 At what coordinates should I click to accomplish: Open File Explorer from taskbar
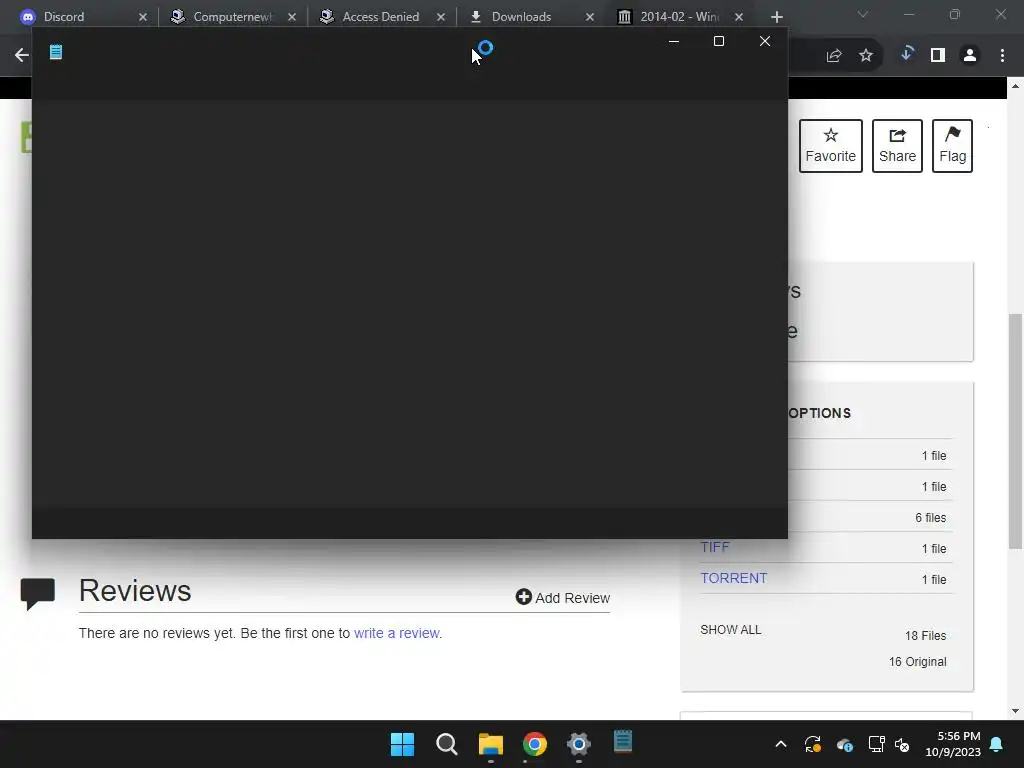[490, 744]
